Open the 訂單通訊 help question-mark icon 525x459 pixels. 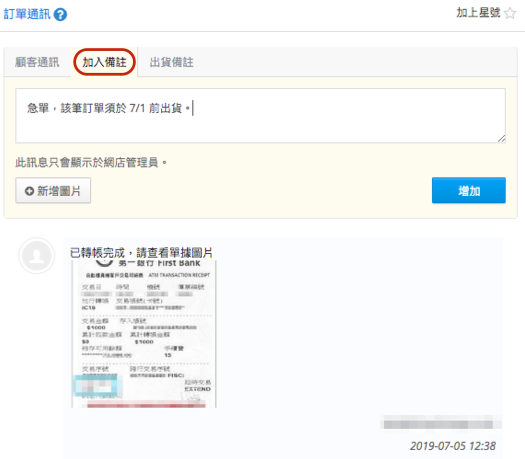pos(60,15)
